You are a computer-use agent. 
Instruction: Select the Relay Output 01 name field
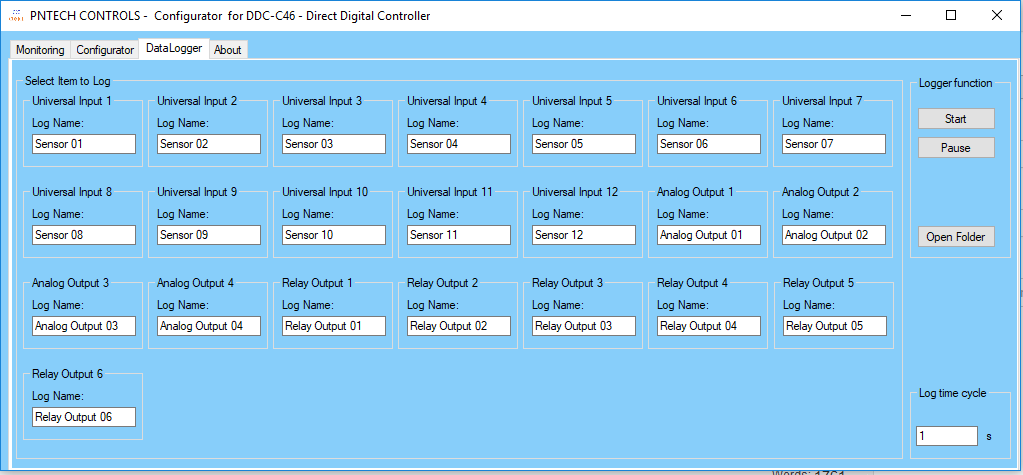pyautogui.click(x=334, y=326)
